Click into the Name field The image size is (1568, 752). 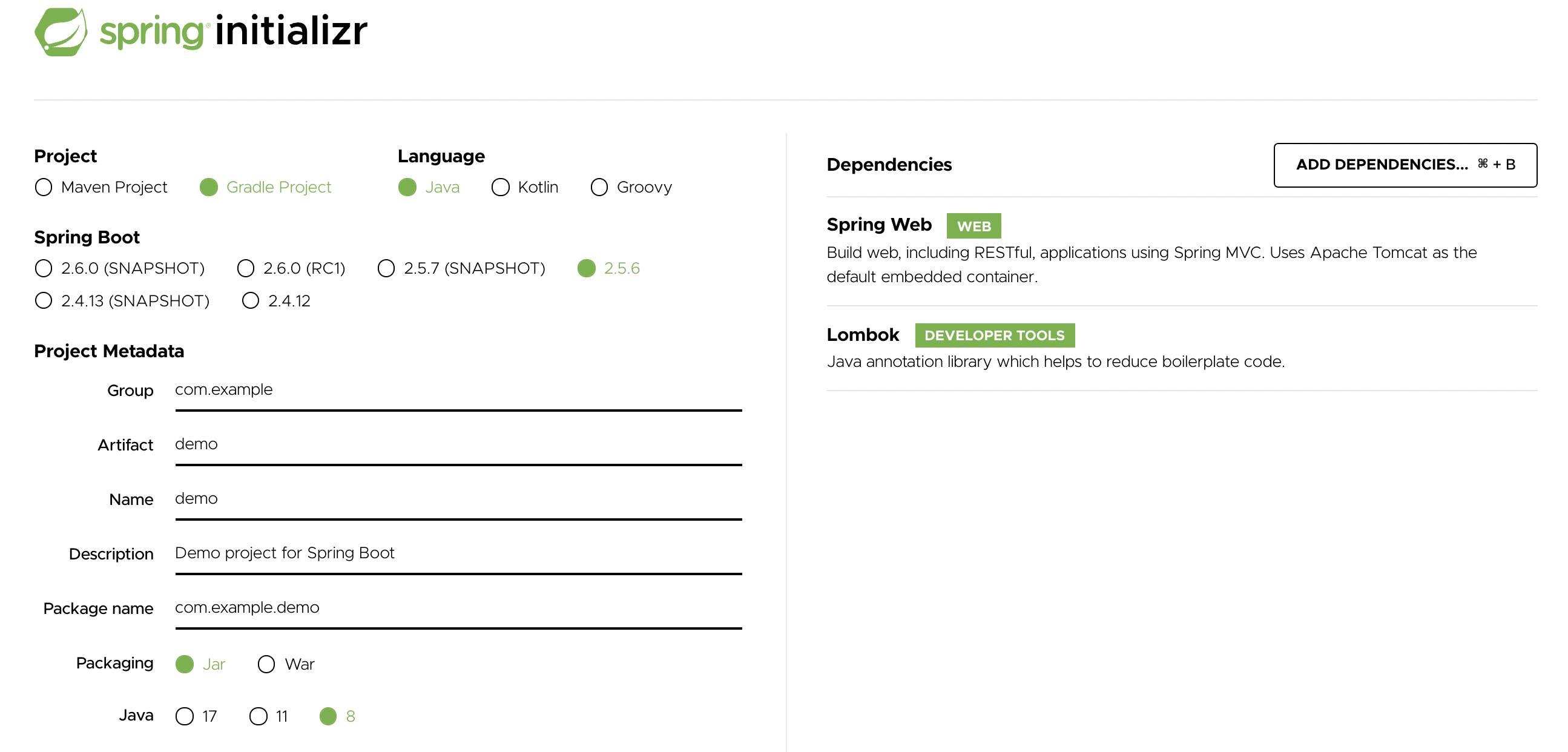point(458,499)
